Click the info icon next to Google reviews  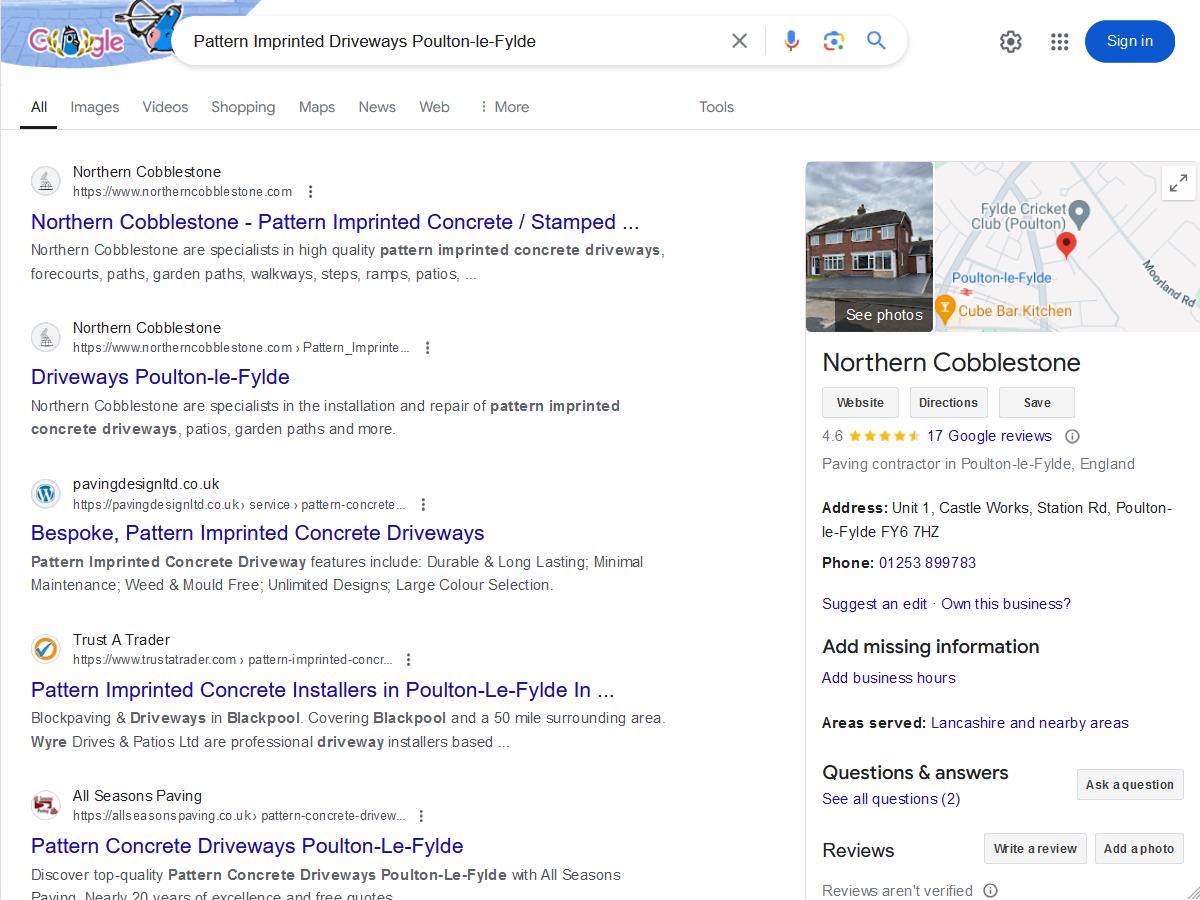coord(1072,436)
